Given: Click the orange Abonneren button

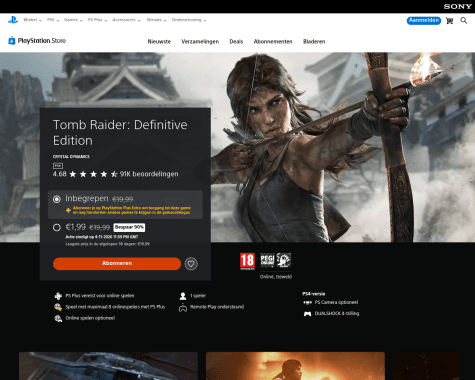Looking at the screenshot, I should click(x=117, y=263).
